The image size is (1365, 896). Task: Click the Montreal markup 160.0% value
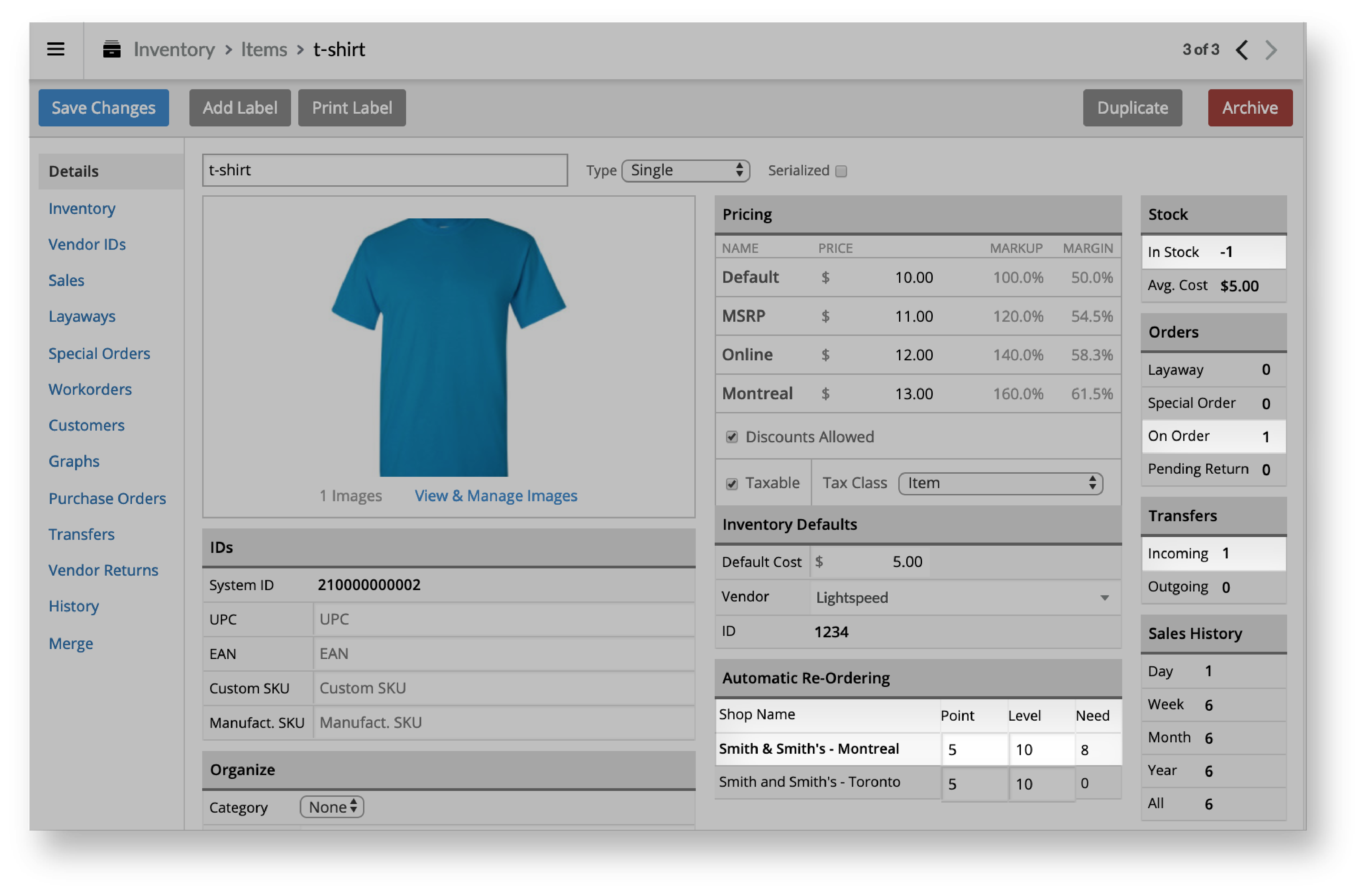1018,394
